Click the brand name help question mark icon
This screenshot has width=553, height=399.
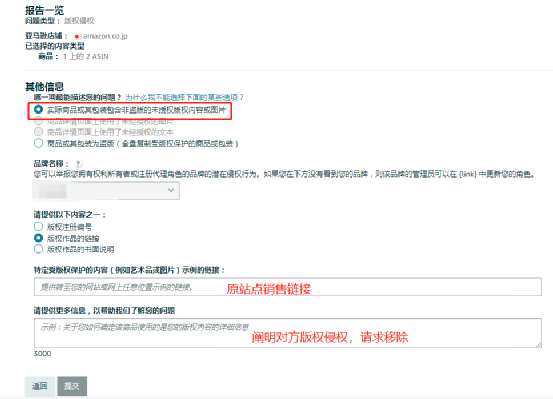click(78, 164)
